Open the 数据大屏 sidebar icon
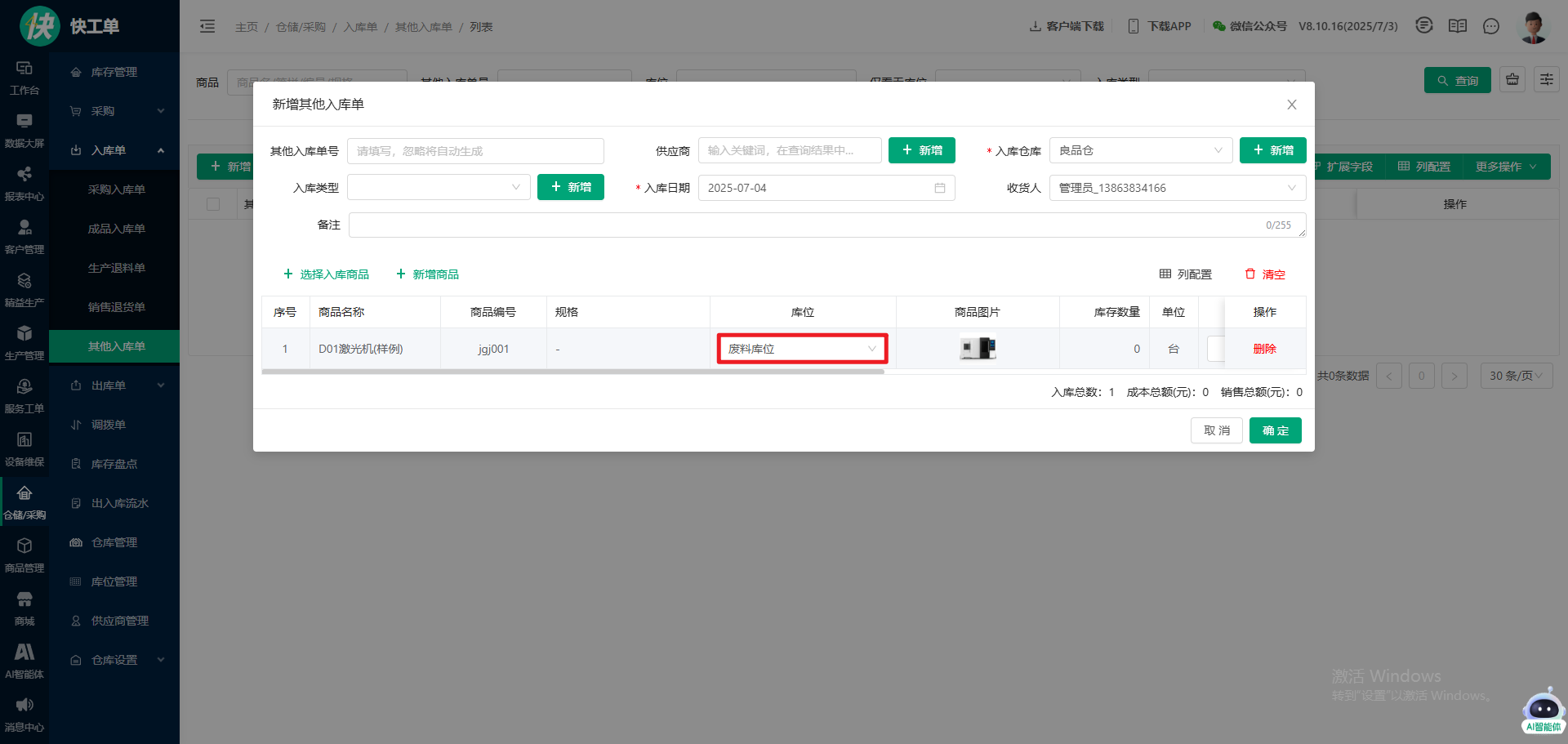The height and width of the screenshot is (744, 1568). 24,129
